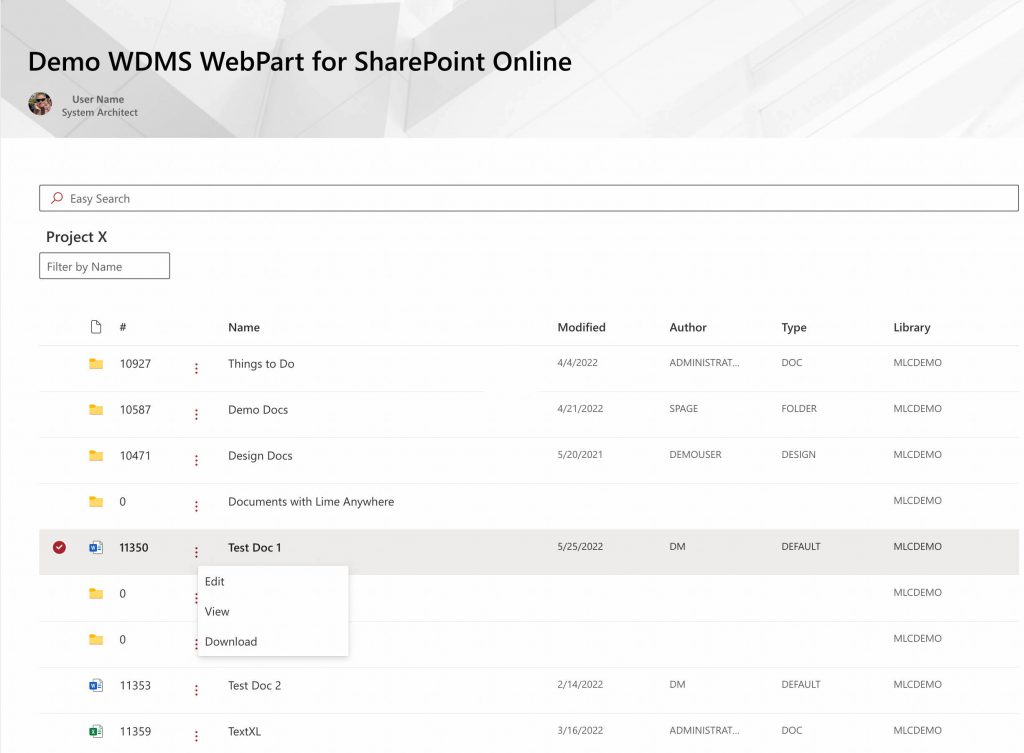Click the folder icon for Design Docs
The image size is (1024, 753).
click(x=96, y=455)
